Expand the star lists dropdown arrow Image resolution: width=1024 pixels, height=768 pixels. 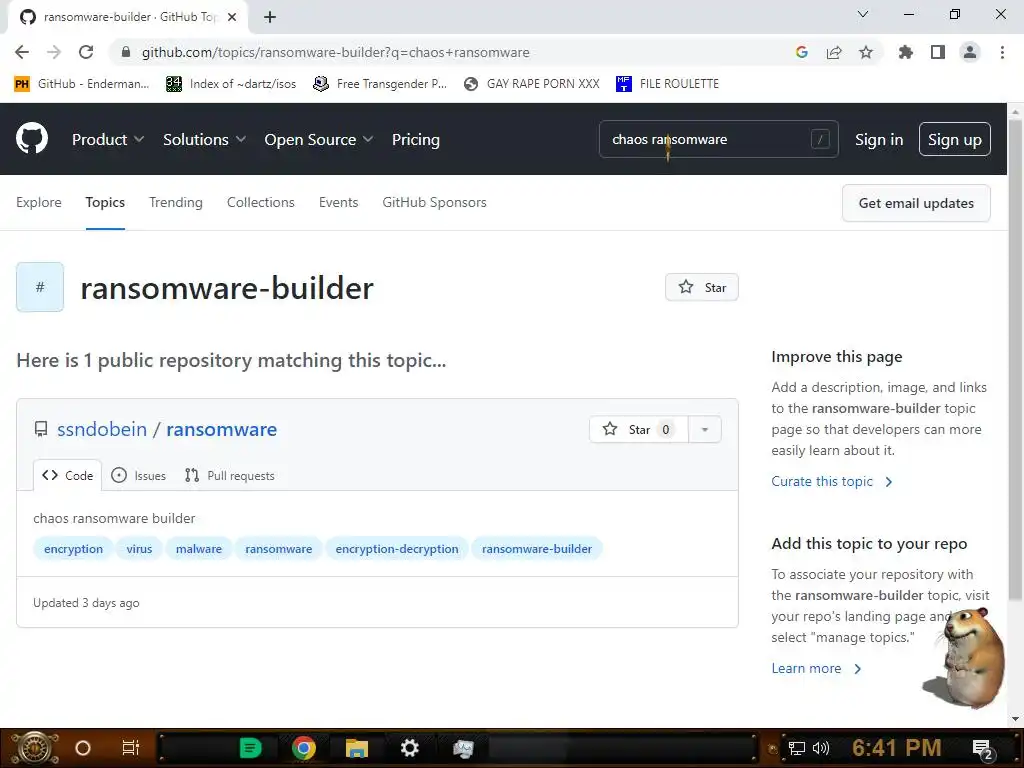[x=705, y=429]
